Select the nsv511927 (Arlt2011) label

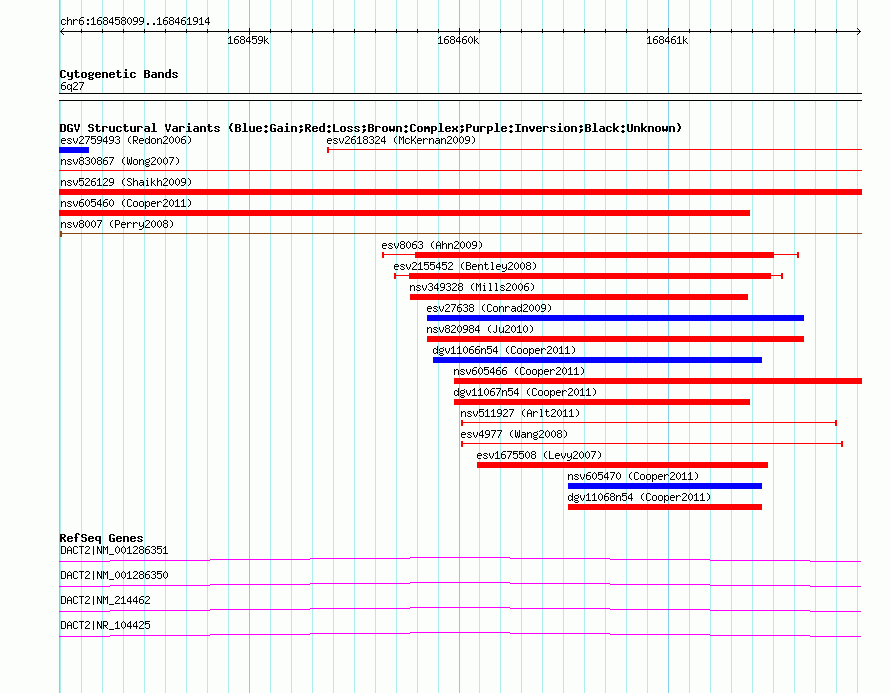(520, 413)
